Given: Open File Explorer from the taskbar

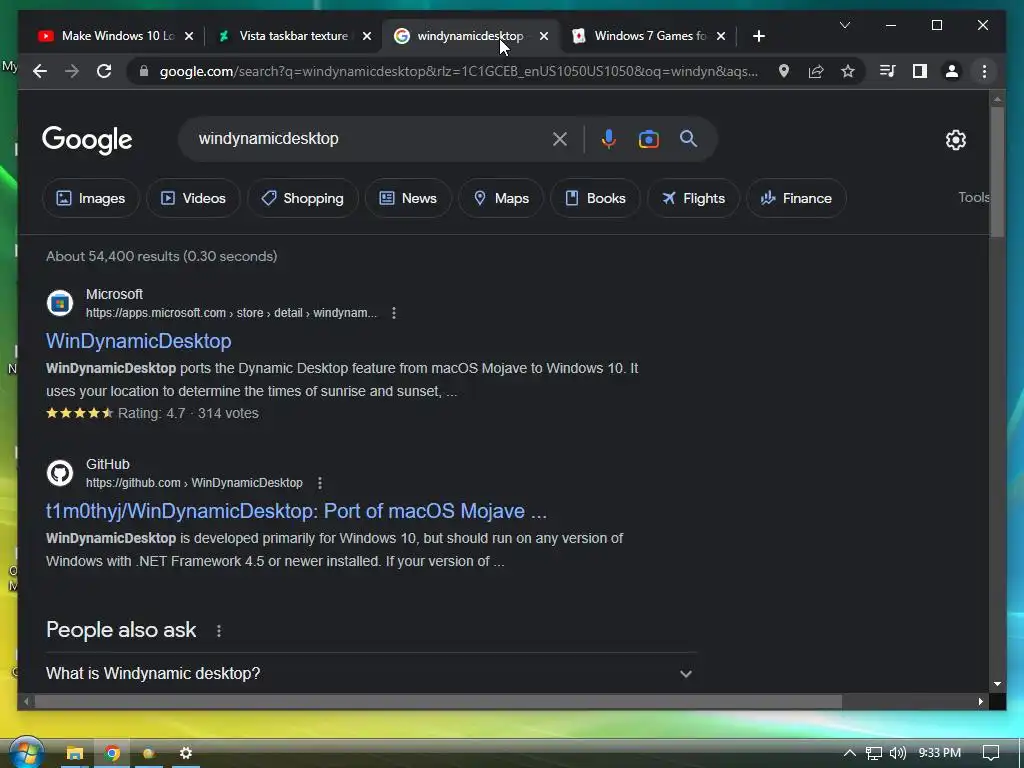Looking at the screenshot, I should pos(74,753).
